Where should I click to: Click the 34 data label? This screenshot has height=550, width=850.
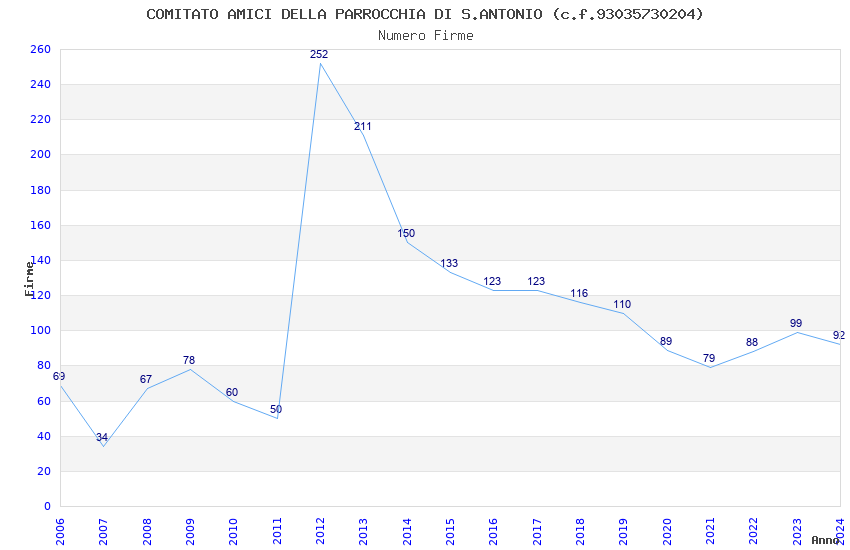tap(102, 437)
